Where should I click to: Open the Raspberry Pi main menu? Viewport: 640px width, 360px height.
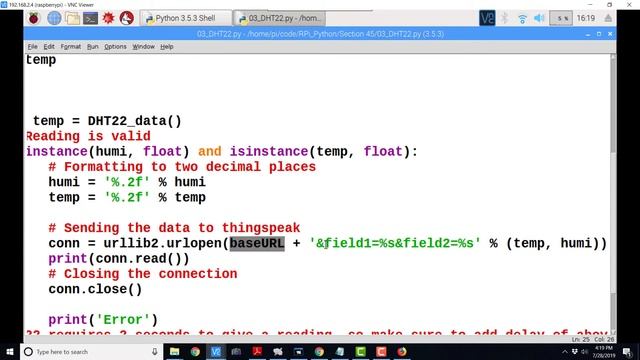pyautogui.click(x=34, y=18)
